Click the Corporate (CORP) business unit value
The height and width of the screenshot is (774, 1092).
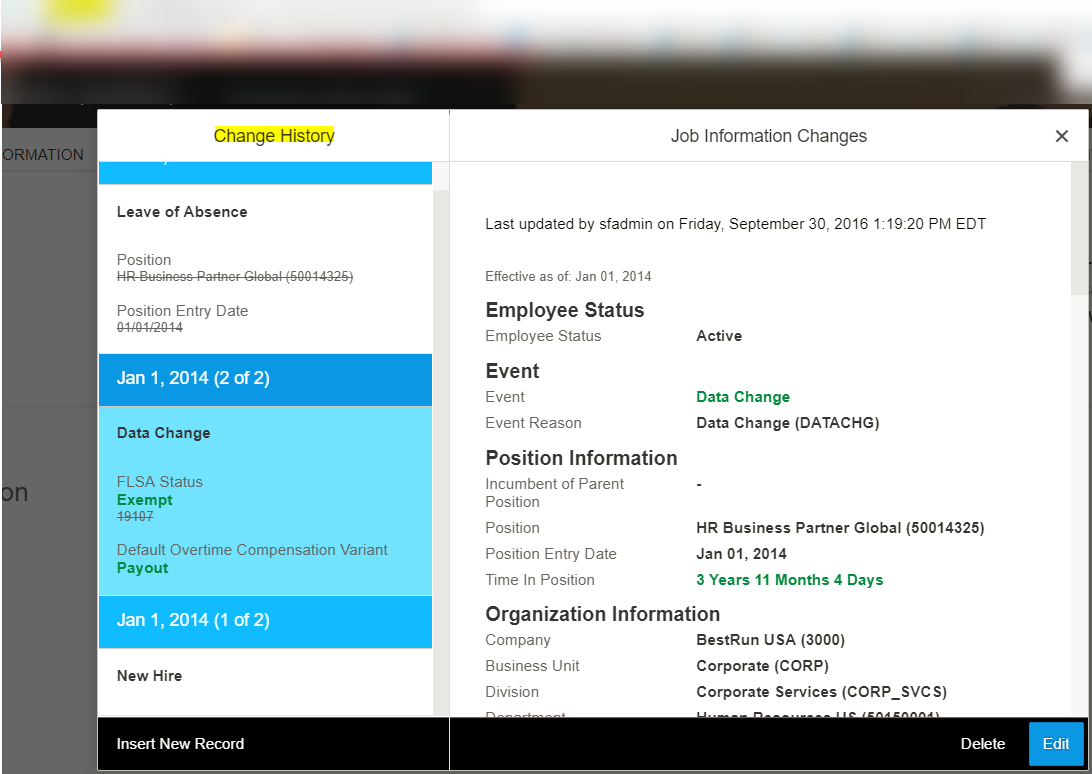763,666
